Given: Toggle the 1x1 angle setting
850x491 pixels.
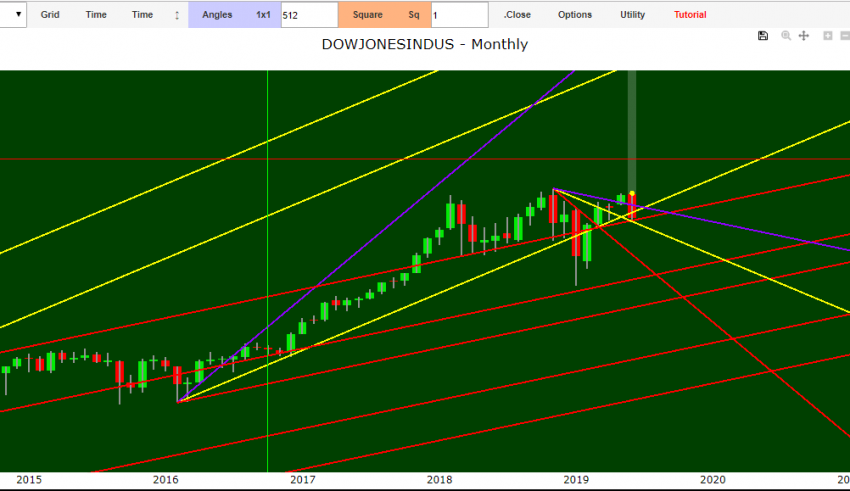Looking at the screenshot, I should (263, 15).
